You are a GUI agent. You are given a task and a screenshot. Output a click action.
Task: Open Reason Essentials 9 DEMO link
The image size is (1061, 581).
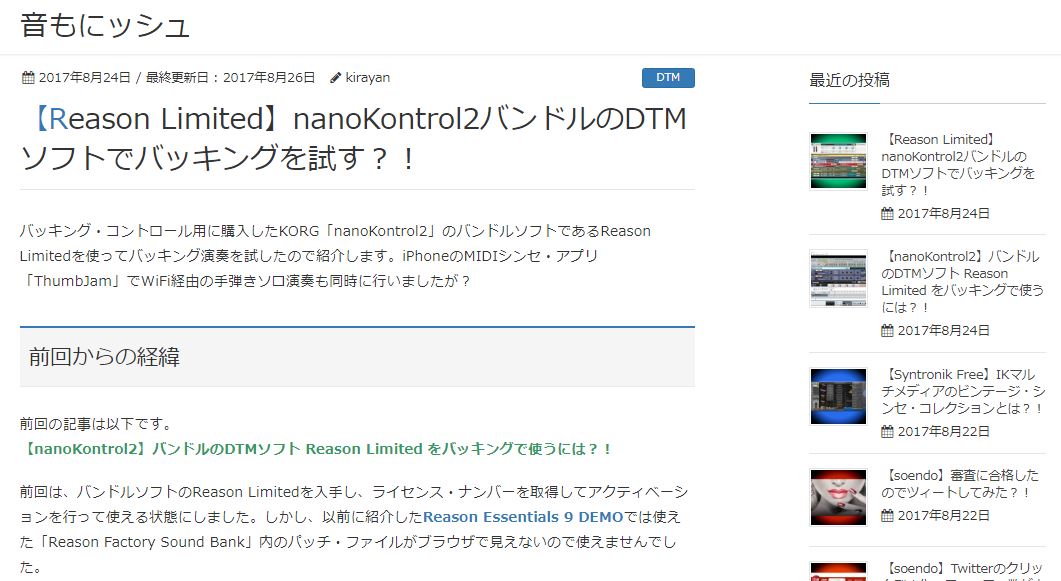pyautogui.click(x=523, y=517)
